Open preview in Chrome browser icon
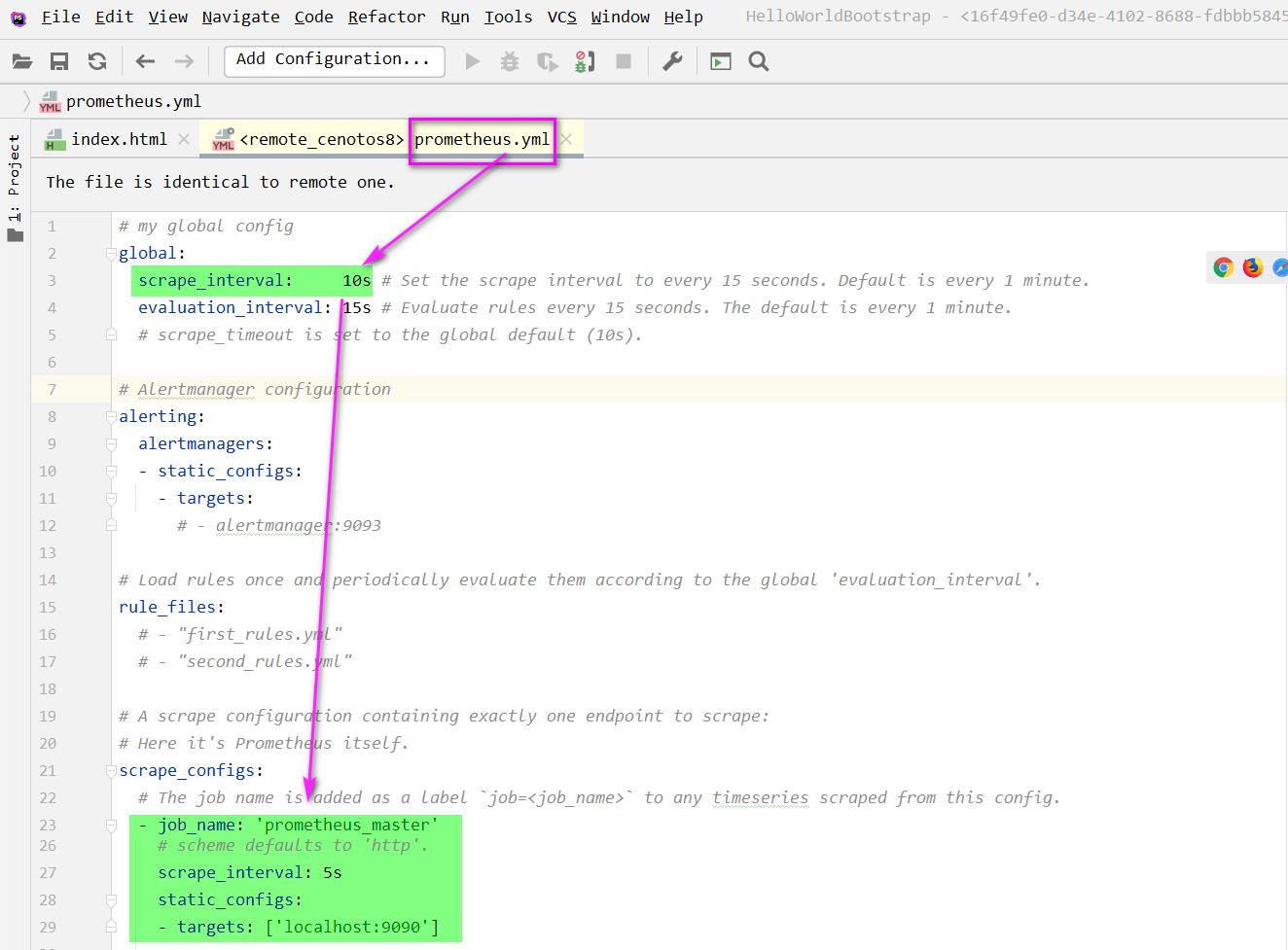 tap(1224, 267)
